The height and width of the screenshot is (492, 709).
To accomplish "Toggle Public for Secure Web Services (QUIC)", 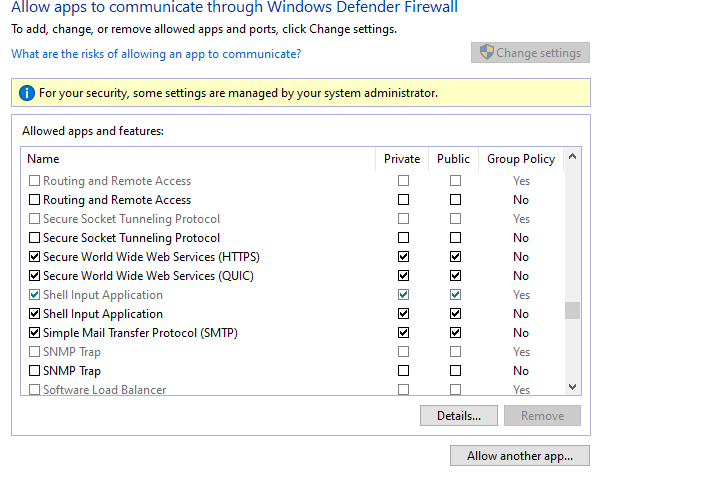I will point(455,276).
